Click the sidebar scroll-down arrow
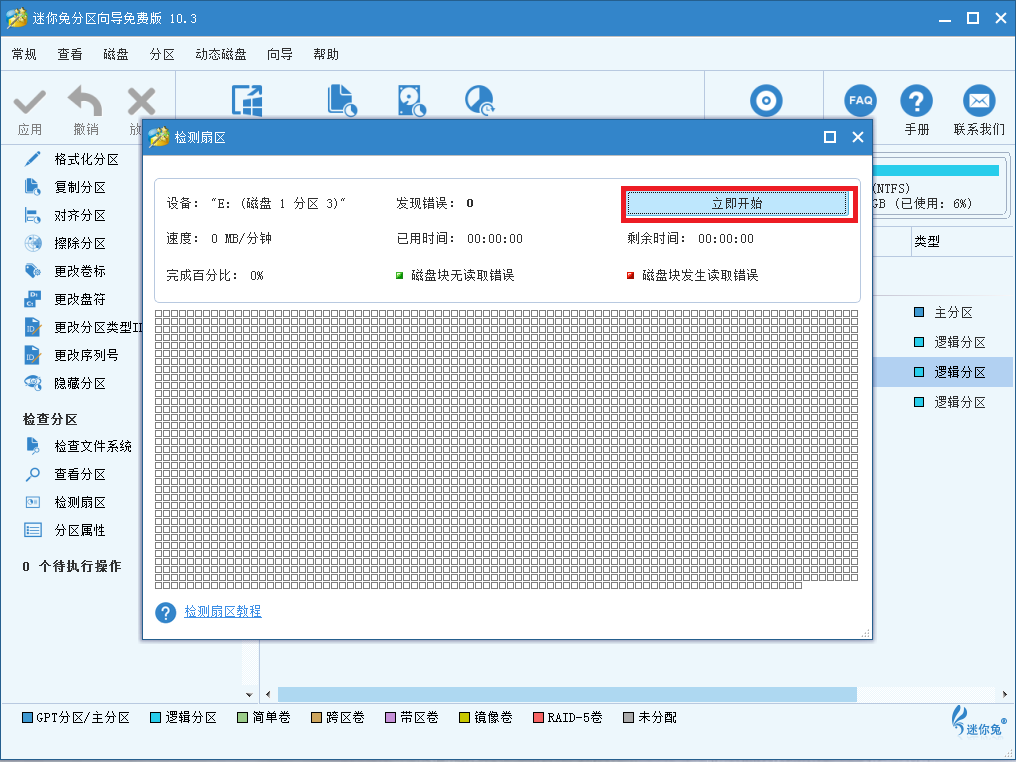This screenshot has width=1016, height=762. [x=249, y=695]
